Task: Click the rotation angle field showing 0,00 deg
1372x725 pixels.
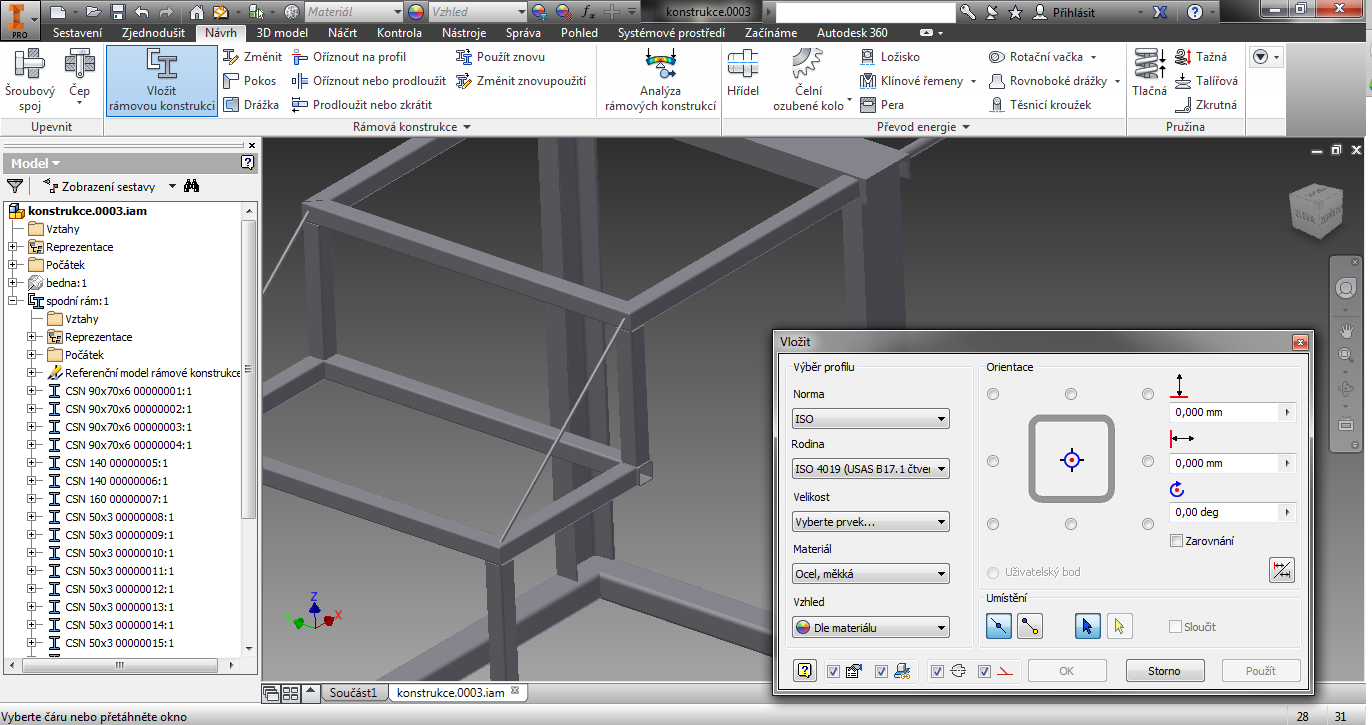Action: [x=1224, y=512]
